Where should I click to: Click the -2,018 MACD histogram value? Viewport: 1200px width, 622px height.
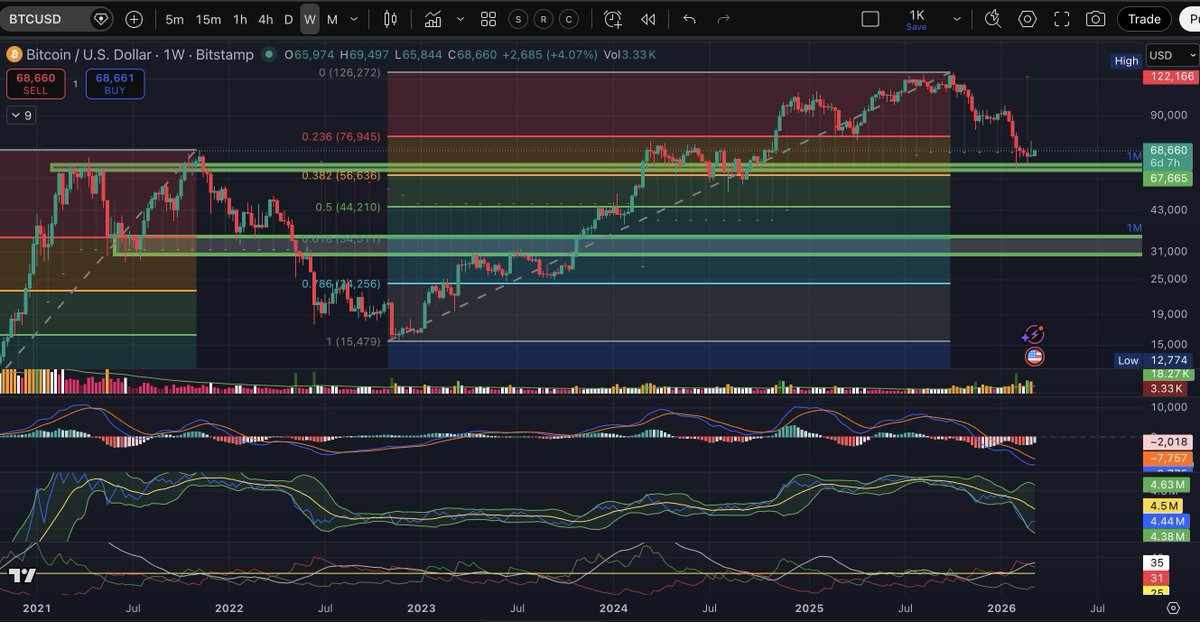1166,442
